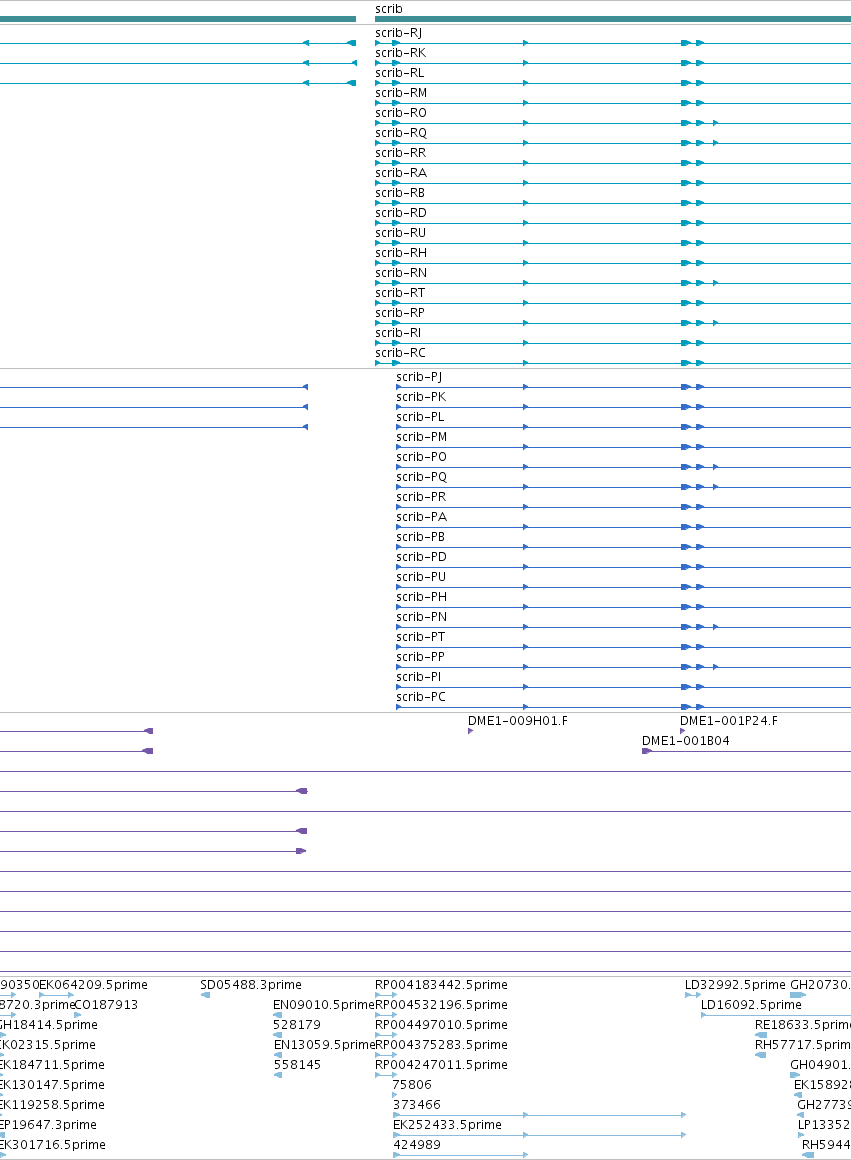Click the scrib-PD protein label
This screenshot has height=1160, width=851.
coord(422,556)
